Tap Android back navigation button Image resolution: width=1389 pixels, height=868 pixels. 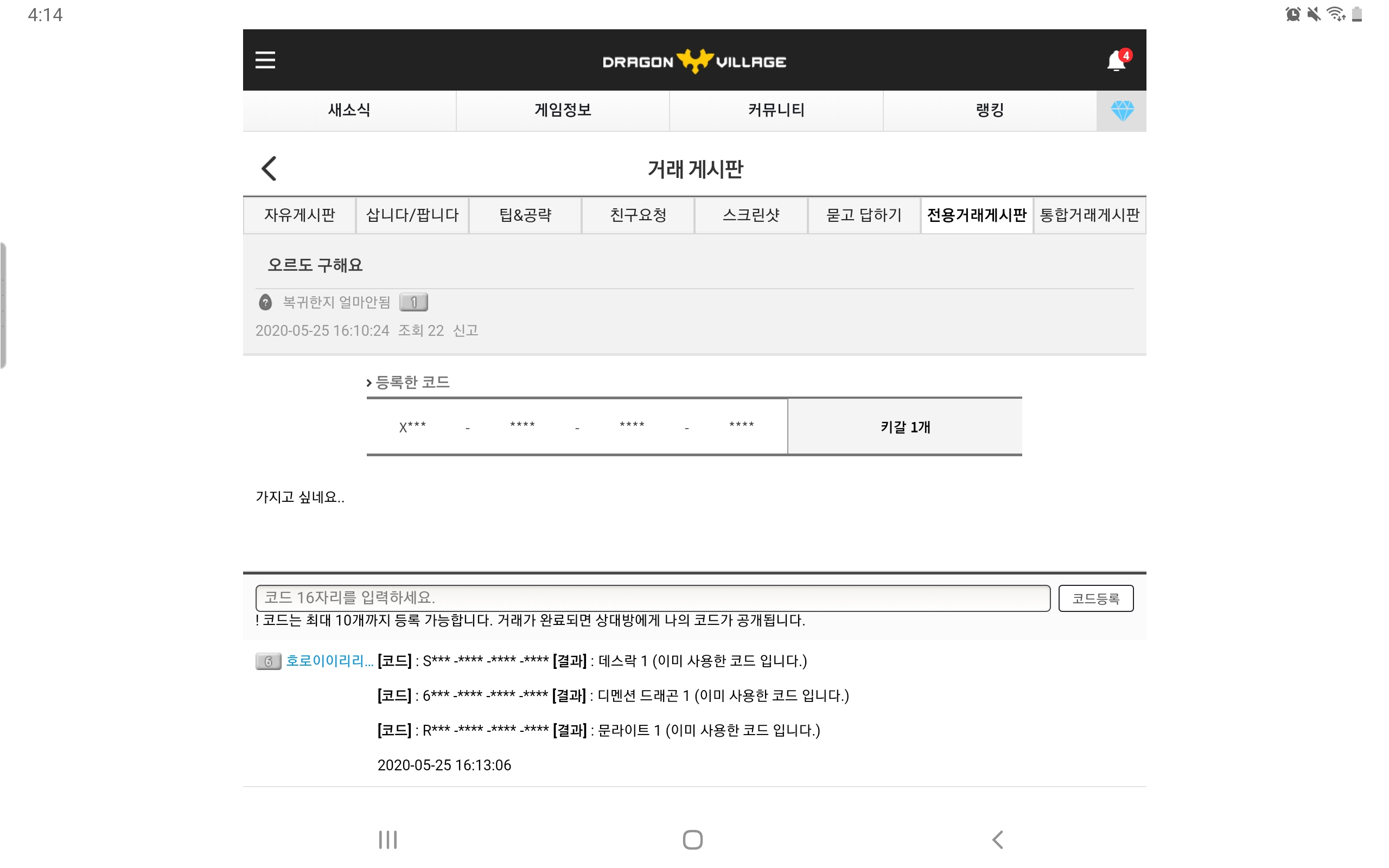998,839
